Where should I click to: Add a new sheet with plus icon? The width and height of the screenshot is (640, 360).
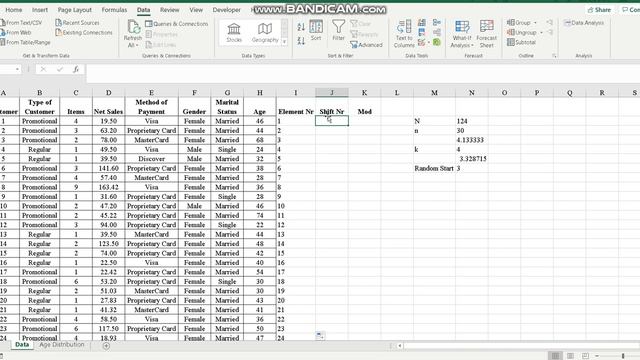(x=106, y=346)
